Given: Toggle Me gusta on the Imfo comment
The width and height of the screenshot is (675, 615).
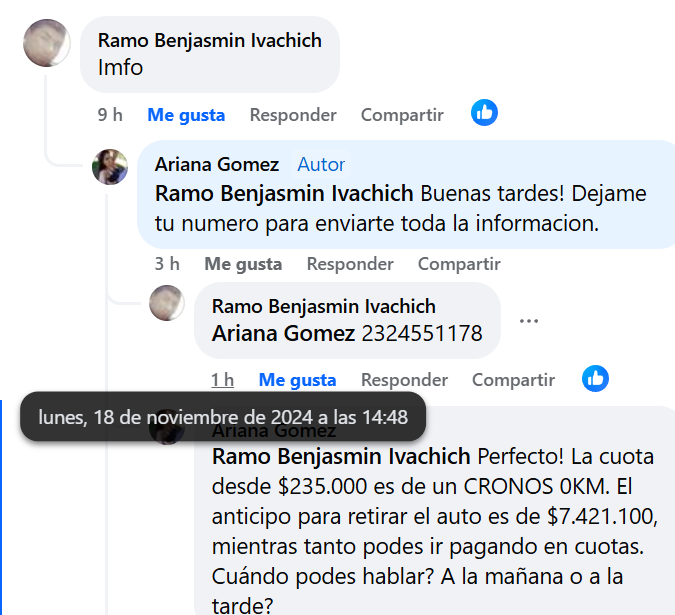Looking at the screenshot, I should click(x=186, y=115).
